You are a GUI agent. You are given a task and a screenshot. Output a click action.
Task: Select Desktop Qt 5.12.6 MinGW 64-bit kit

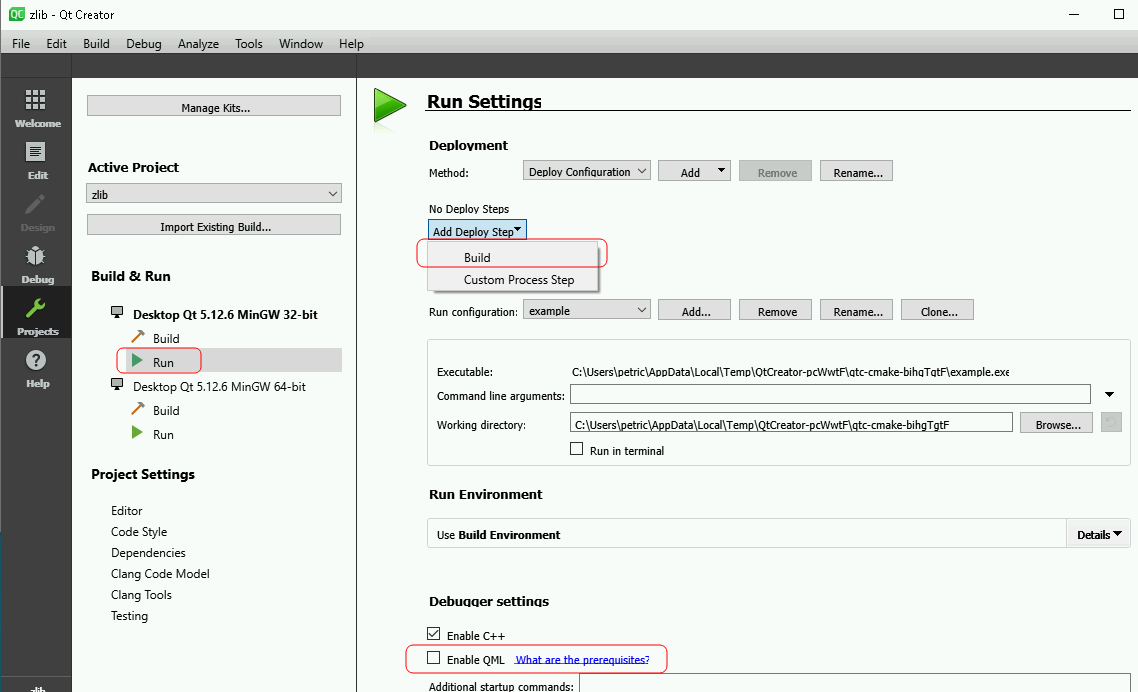pyautogui.click(x=219, y=386)
